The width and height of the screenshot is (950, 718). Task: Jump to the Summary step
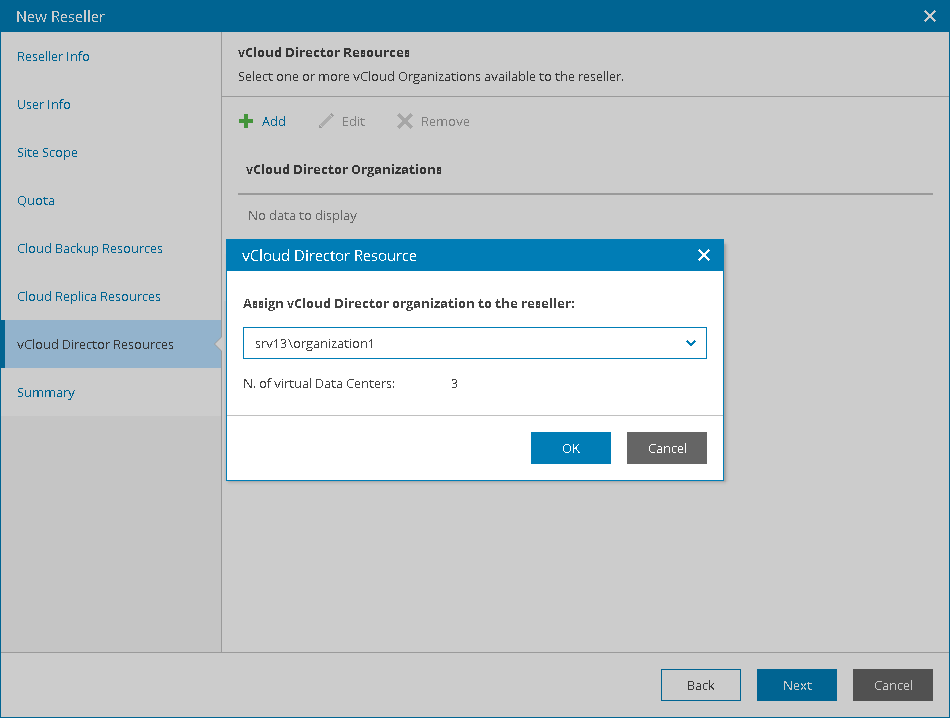[x=46, y=393]
